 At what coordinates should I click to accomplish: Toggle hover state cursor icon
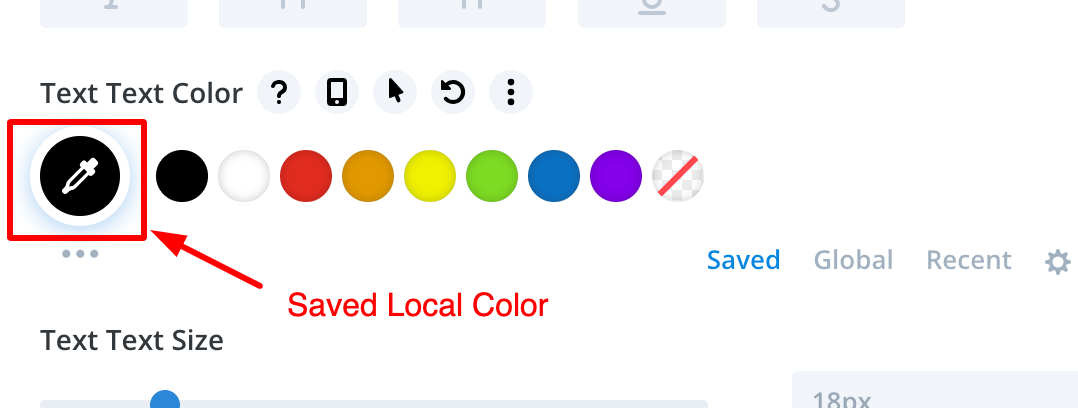coord(395,92)
